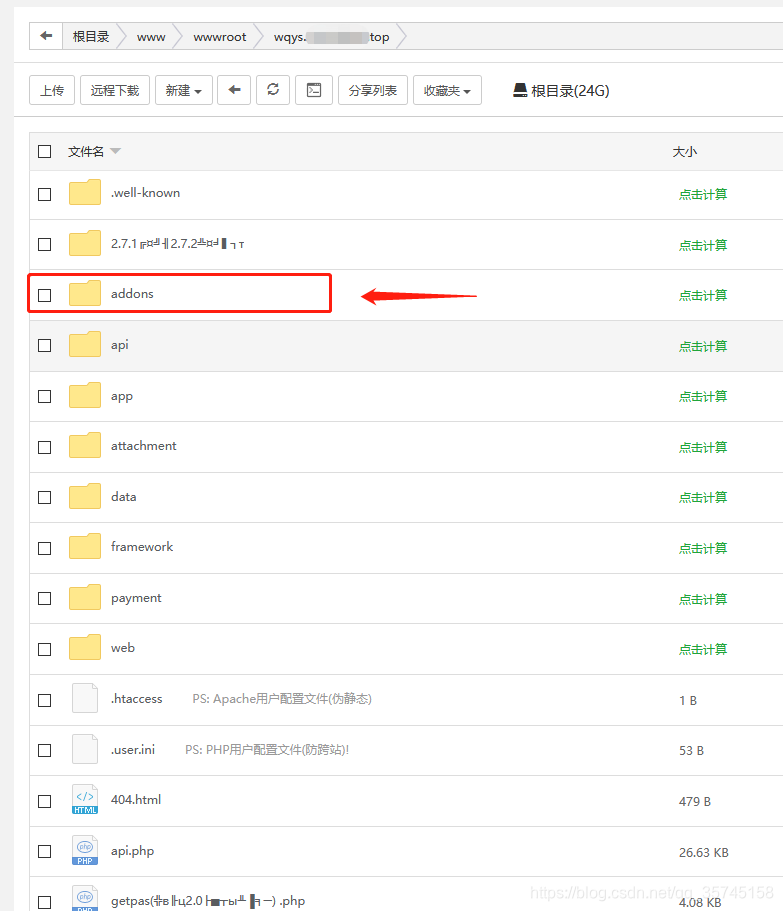
Task: Calculate size for app folder
Action: [703, 396]
